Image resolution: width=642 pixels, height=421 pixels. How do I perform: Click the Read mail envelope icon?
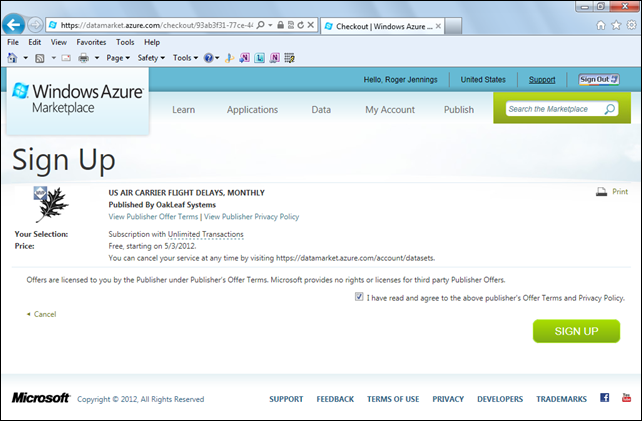66,58
